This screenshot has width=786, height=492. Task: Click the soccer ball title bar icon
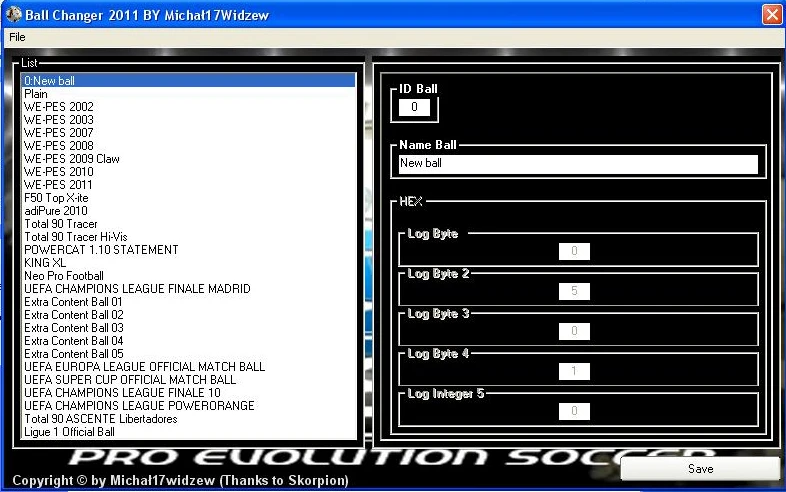pyautogui.click(x=14, y=14)
